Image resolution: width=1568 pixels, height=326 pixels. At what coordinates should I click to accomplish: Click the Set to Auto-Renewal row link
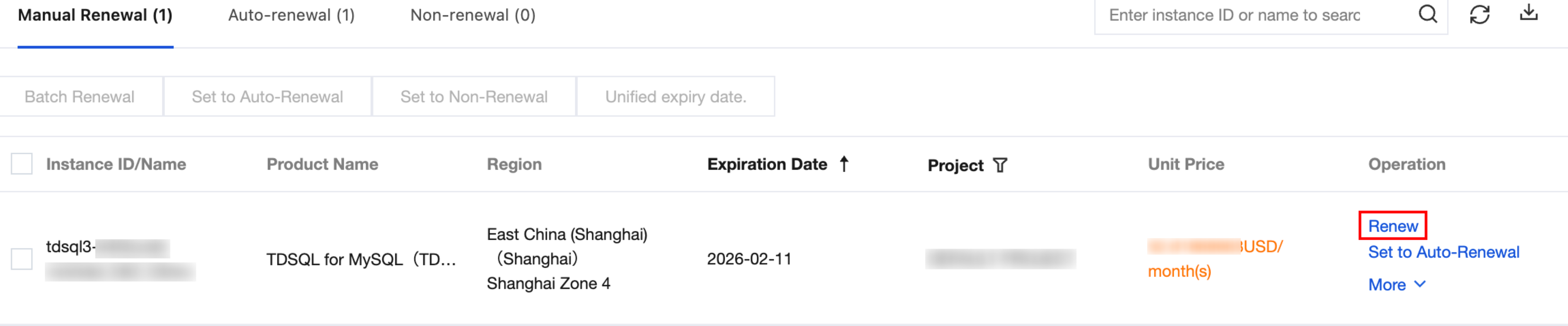click(1443, 252)
